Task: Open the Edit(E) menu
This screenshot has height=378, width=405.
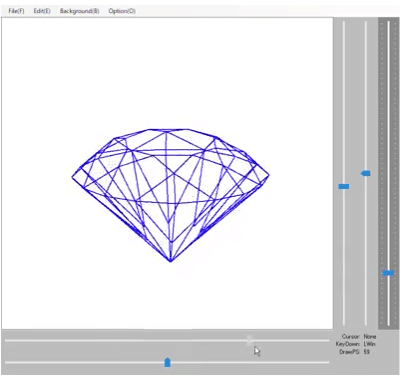Action: click(x=42, y=11)
